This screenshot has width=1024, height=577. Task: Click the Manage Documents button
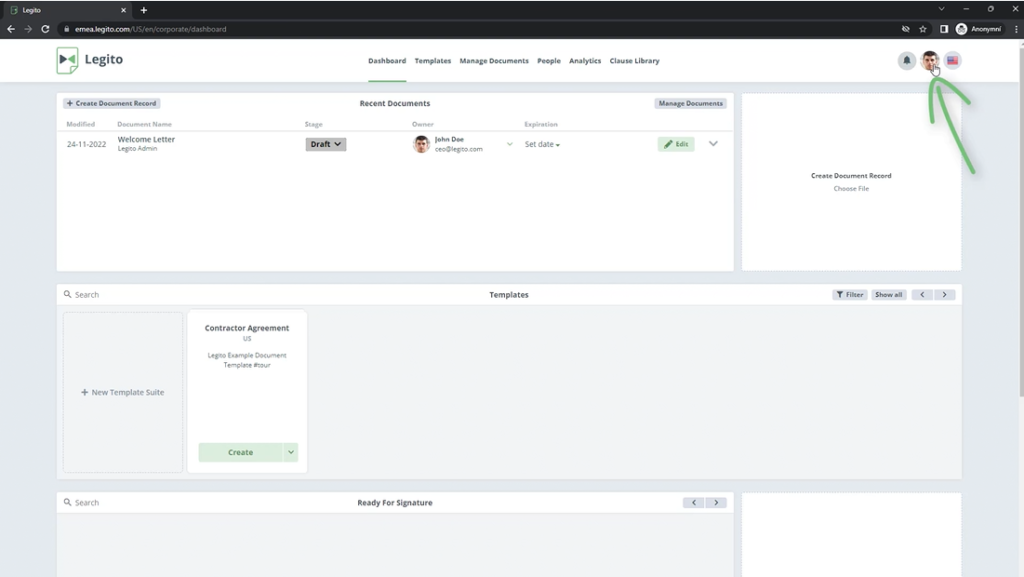(690, 103)
